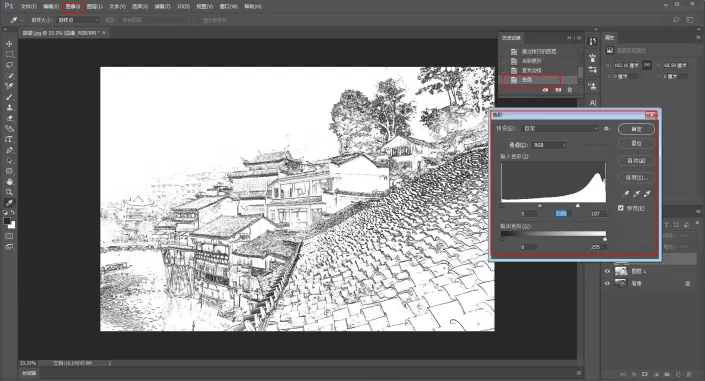Viewport: 705px width, 381px height.
Task: Open Options button in Levels dialog
Action: 636,178
